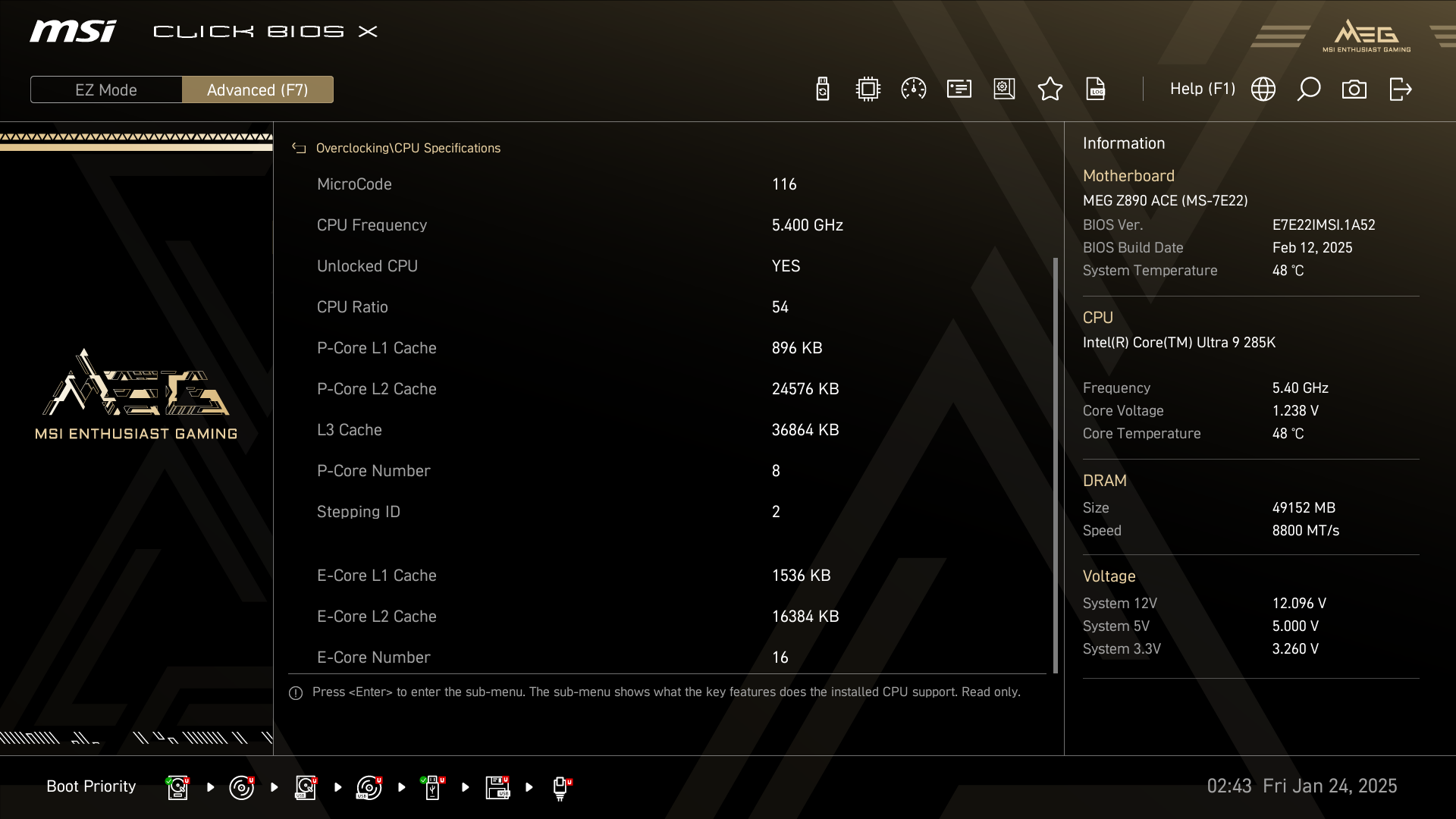The image size is (1456, 819).
Task: Click the MSI logo
Action: tap(73, 31)
